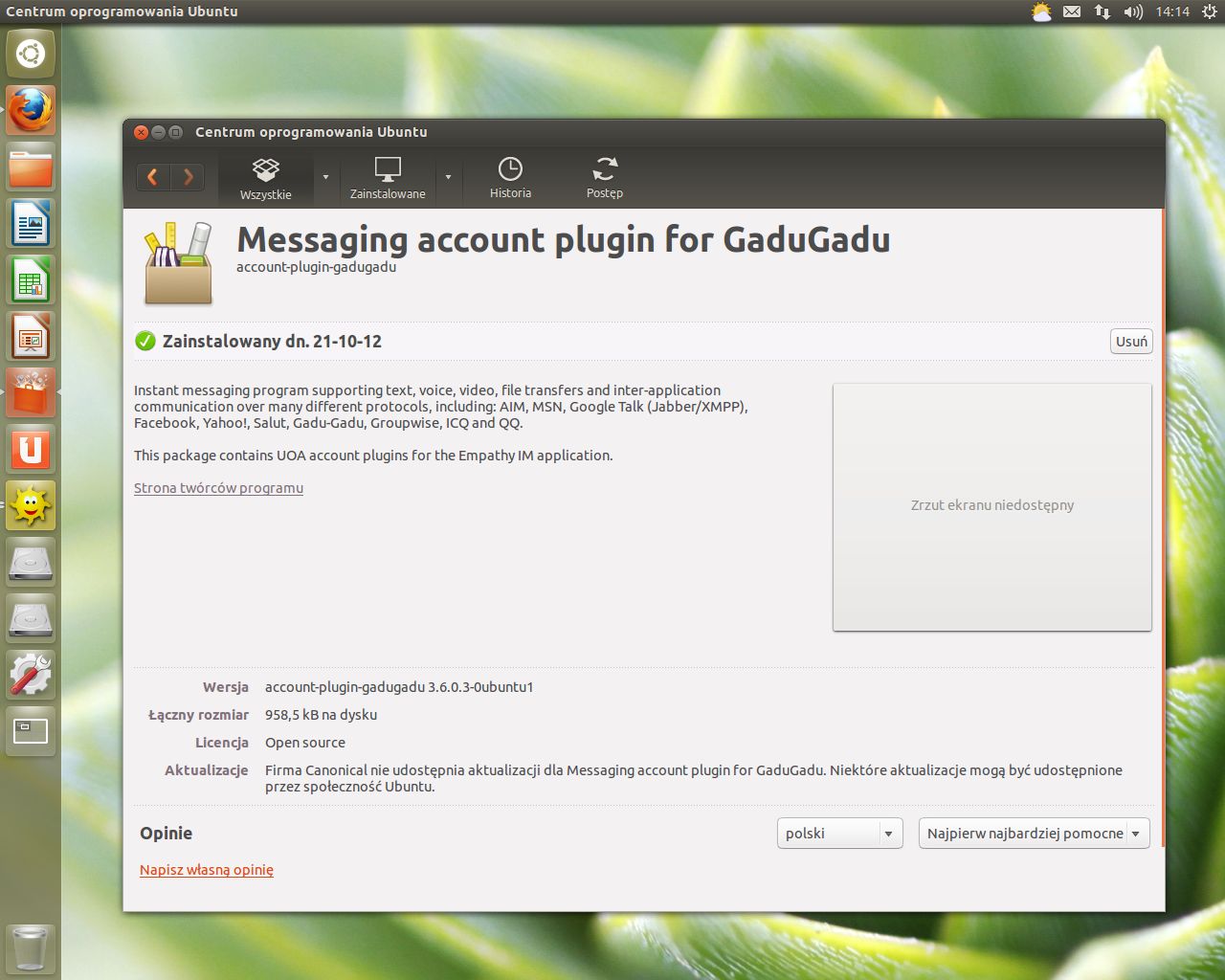The image size is (1225, 980).
Task: Open Ubuntu One from launcher
Action: 31,449
